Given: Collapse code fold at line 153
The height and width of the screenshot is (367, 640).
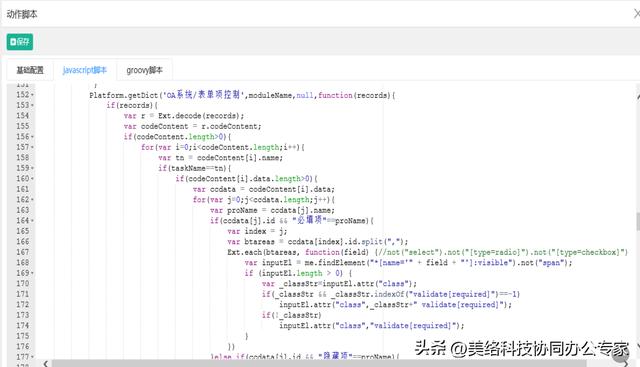Looking at the screenshot, I should tap(32, 106).
